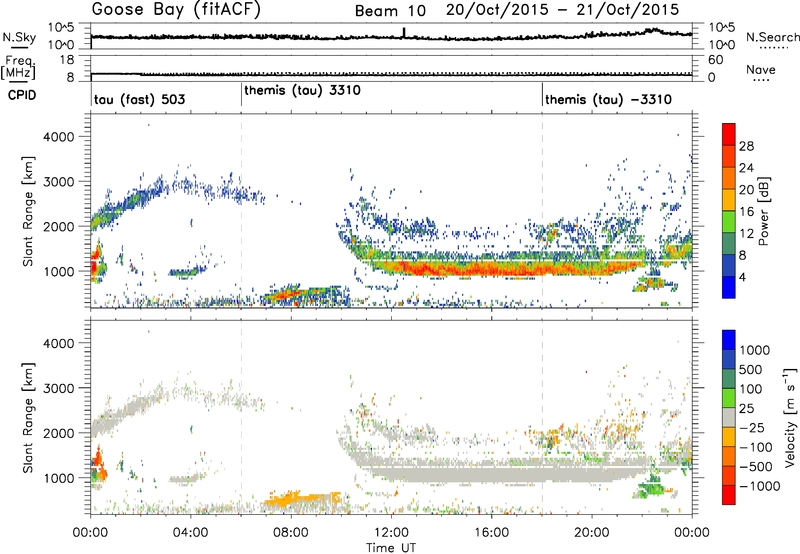
Task: Click the dashed CPID boundary line at 06:00
Action: point(241,211)
